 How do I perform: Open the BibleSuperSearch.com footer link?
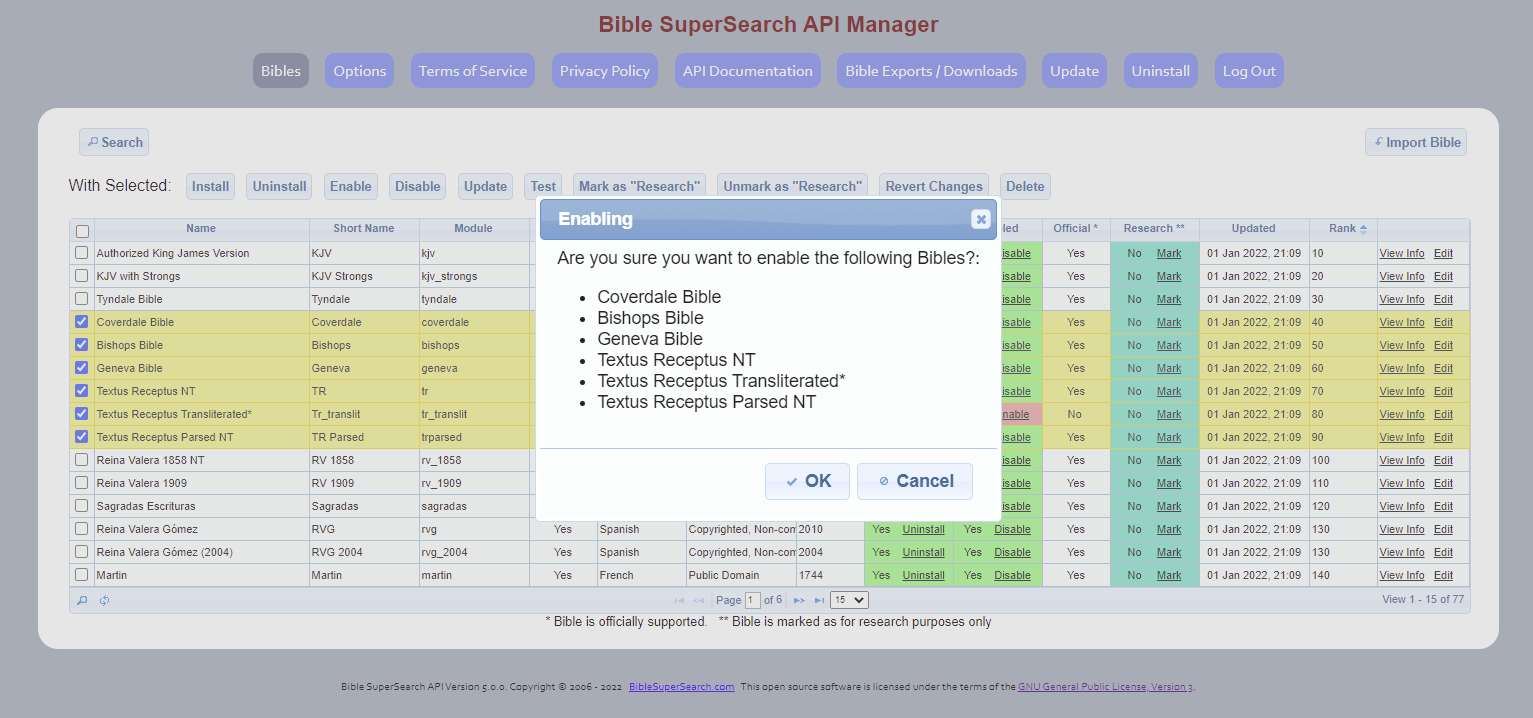point(682,687)
